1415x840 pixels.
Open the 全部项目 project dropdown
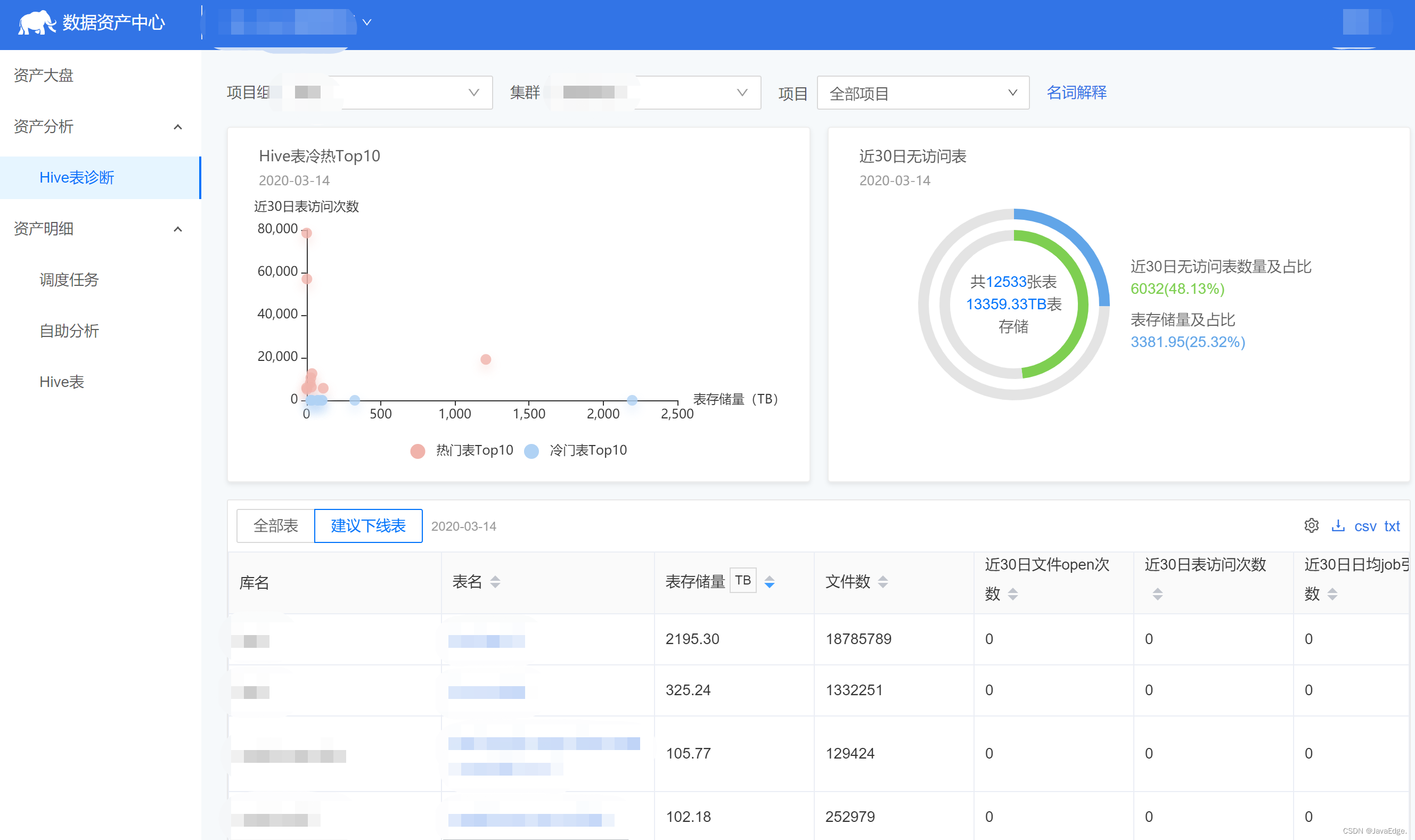(x=922, y=93)
